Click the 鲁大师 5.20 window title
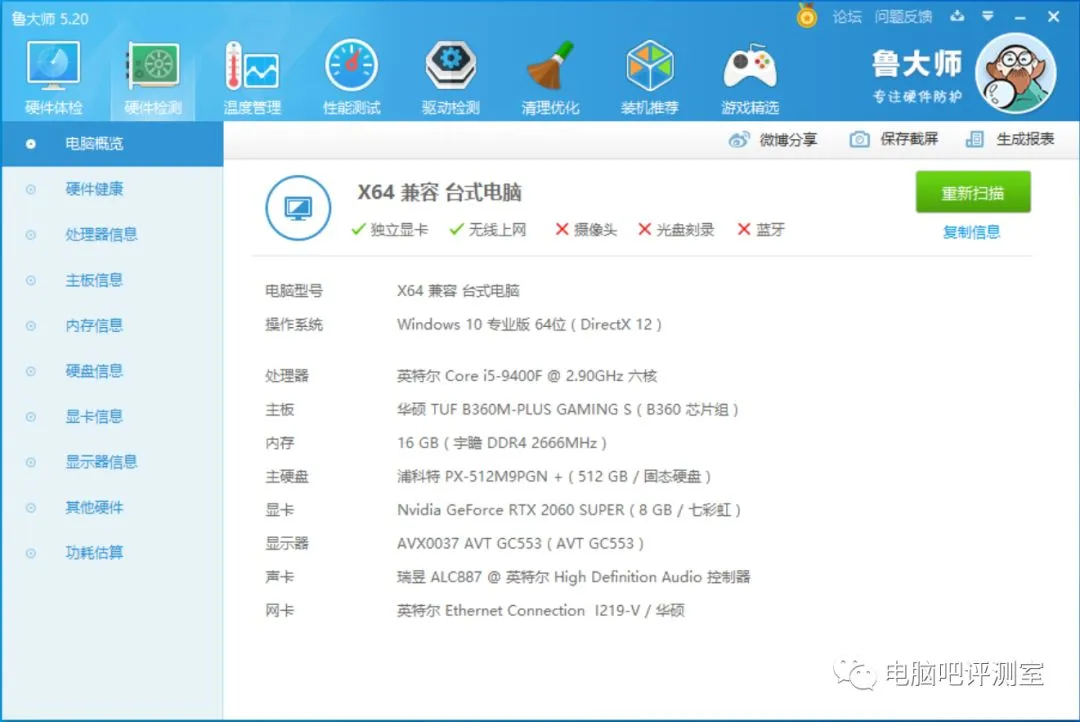The image size is (1080, 722). click(x=50, y=19)
